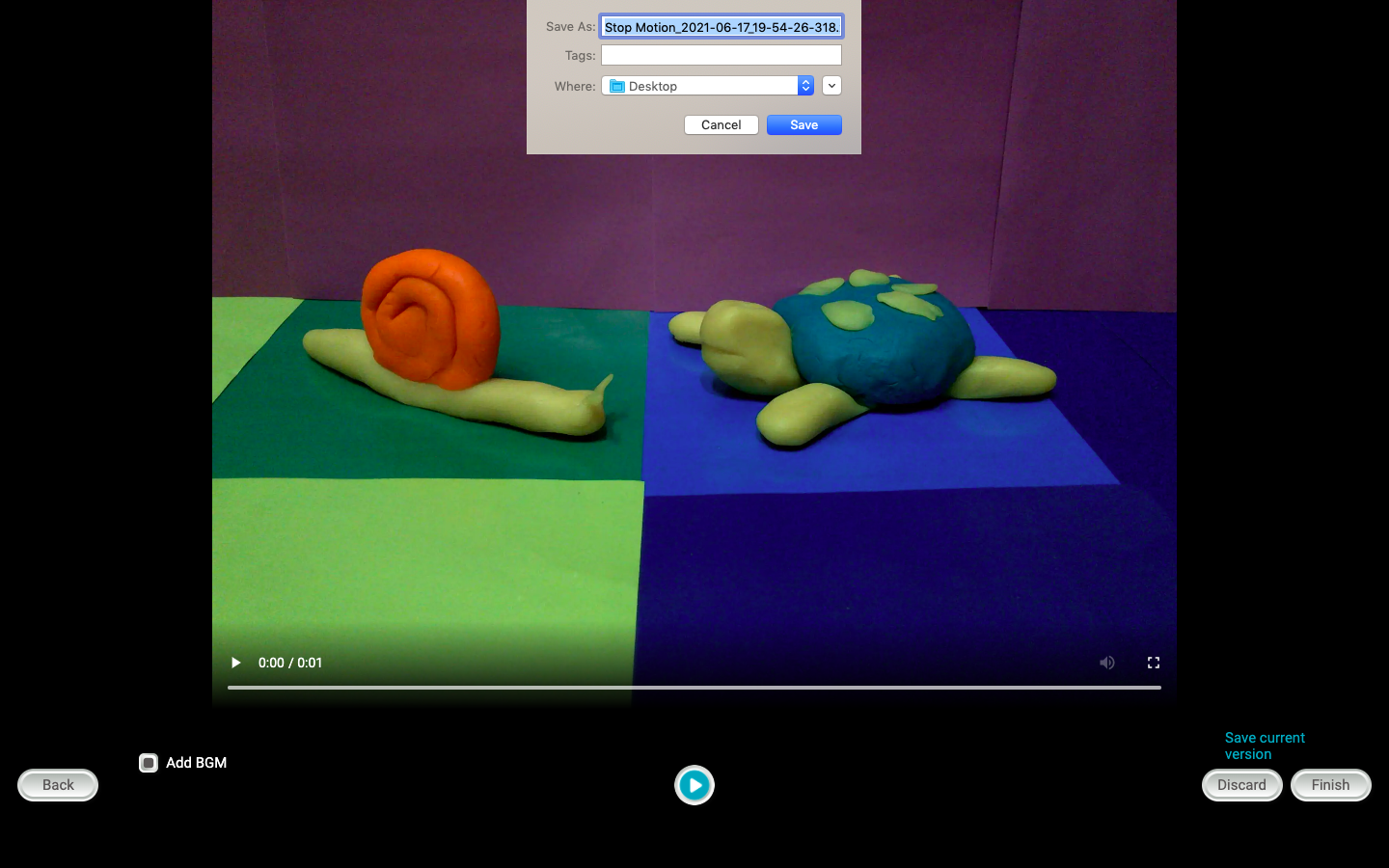Click the Back button
Screen dimensions: 1389x868
[58, 785]
